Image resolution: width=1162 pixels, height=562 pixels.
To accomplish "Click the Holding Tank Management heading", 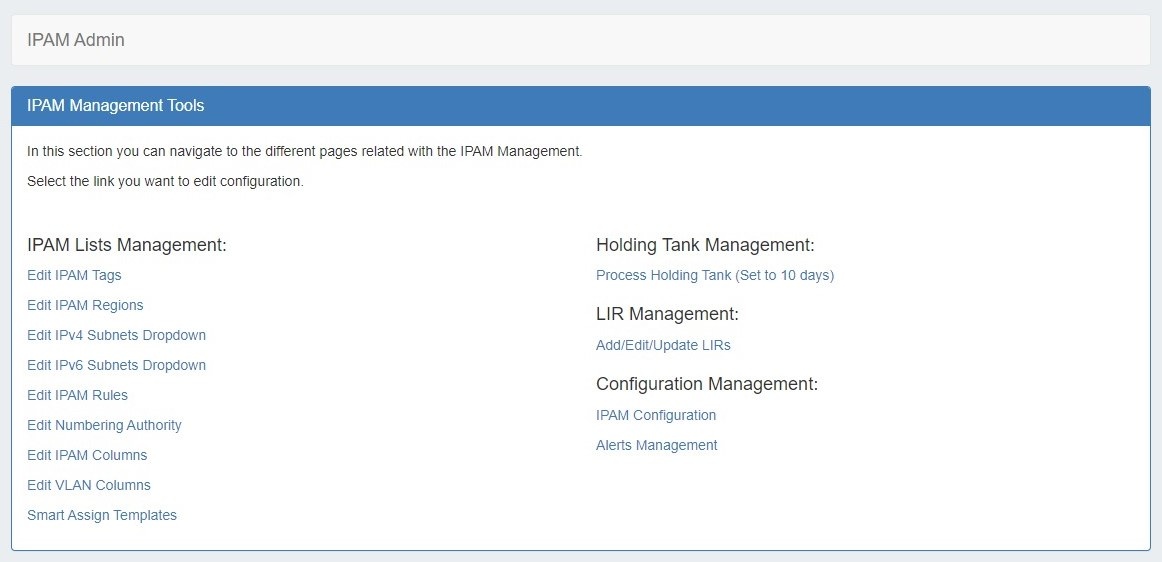I will point(705,245).
